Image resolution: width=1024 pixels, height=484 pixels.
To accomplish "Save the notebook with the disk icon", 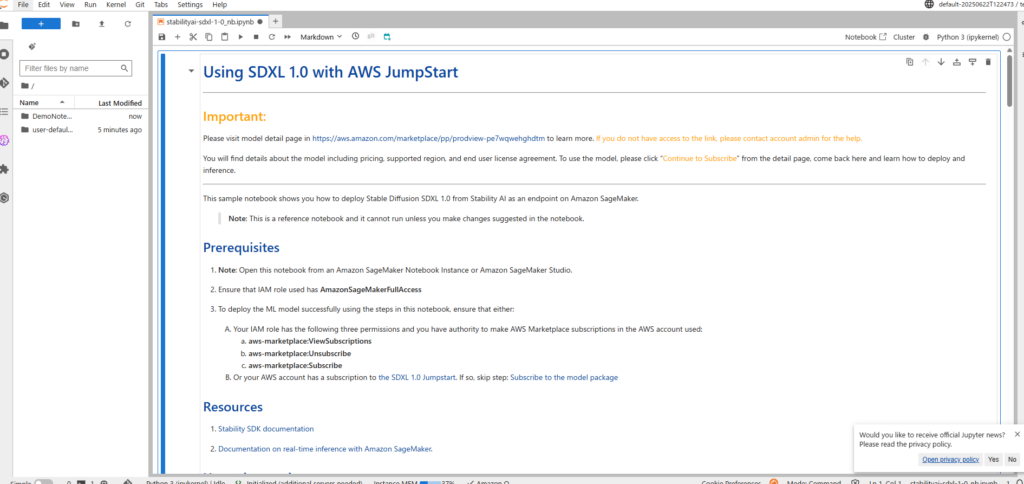I will [x=162, y=37].
